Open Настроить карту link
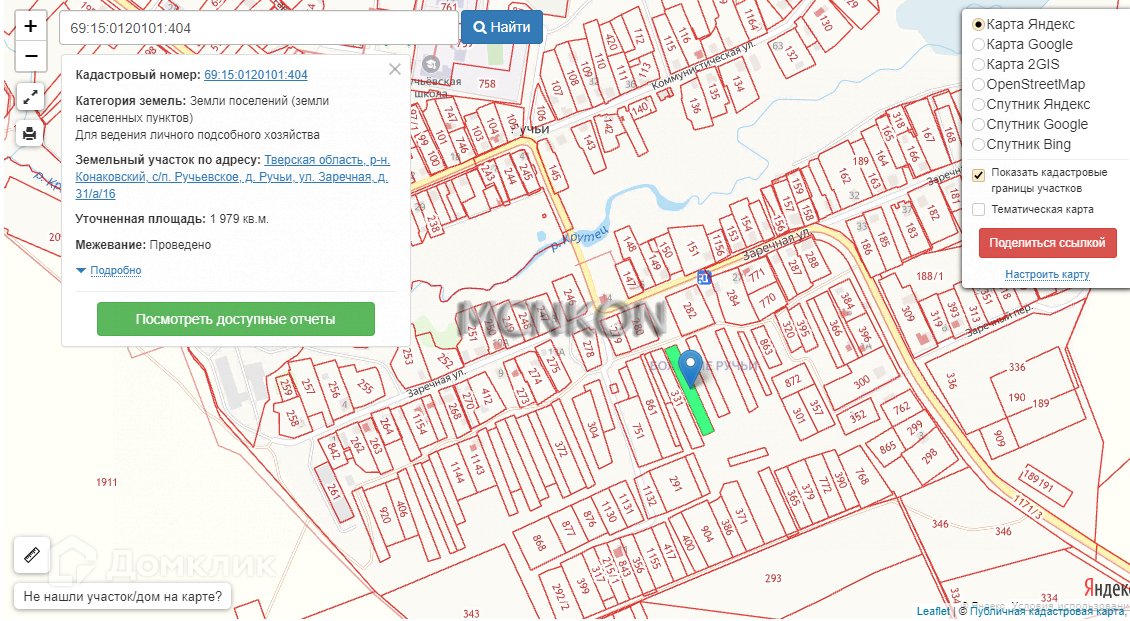Screen dimensions: 1130x621 click(x=1047, y=274)
